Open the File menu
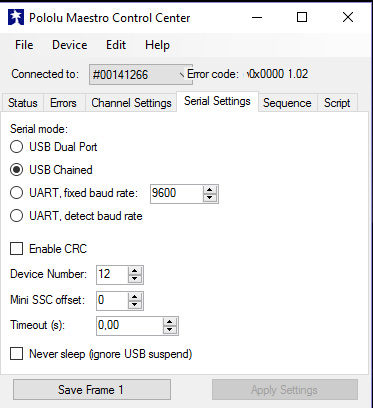This screenshot has width=373, height=408. pos(24,45)
